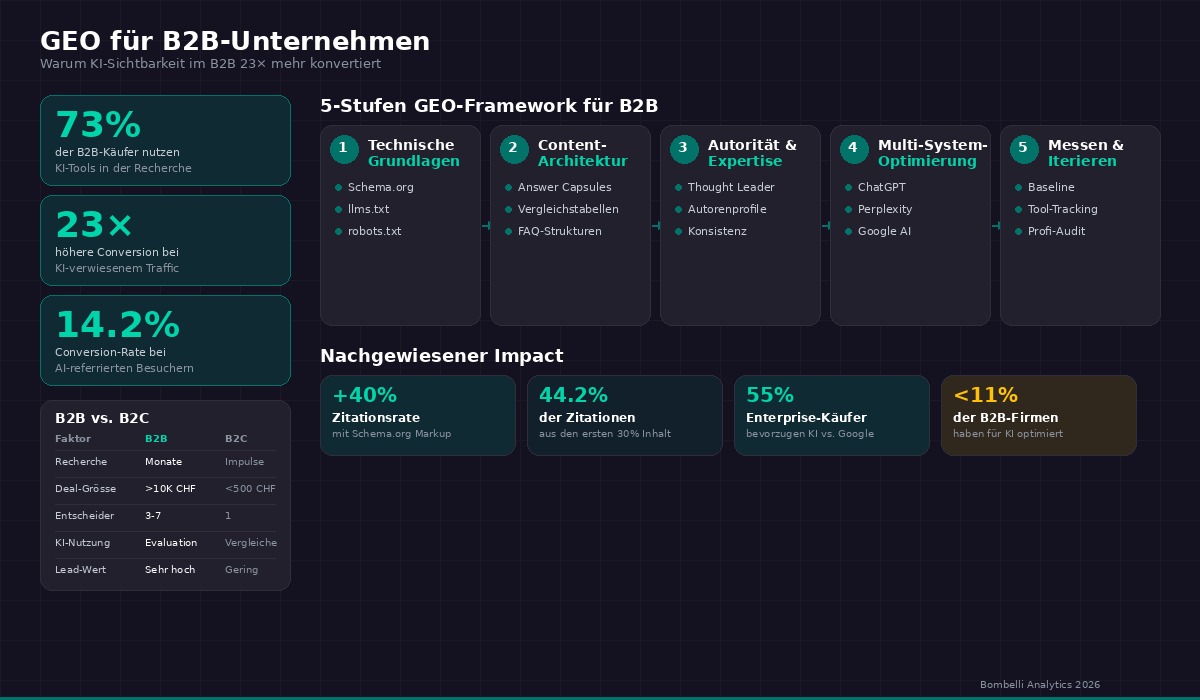1200x700 pixels.
Task: Select the B2B column header in the table
Action: [155, 438]
